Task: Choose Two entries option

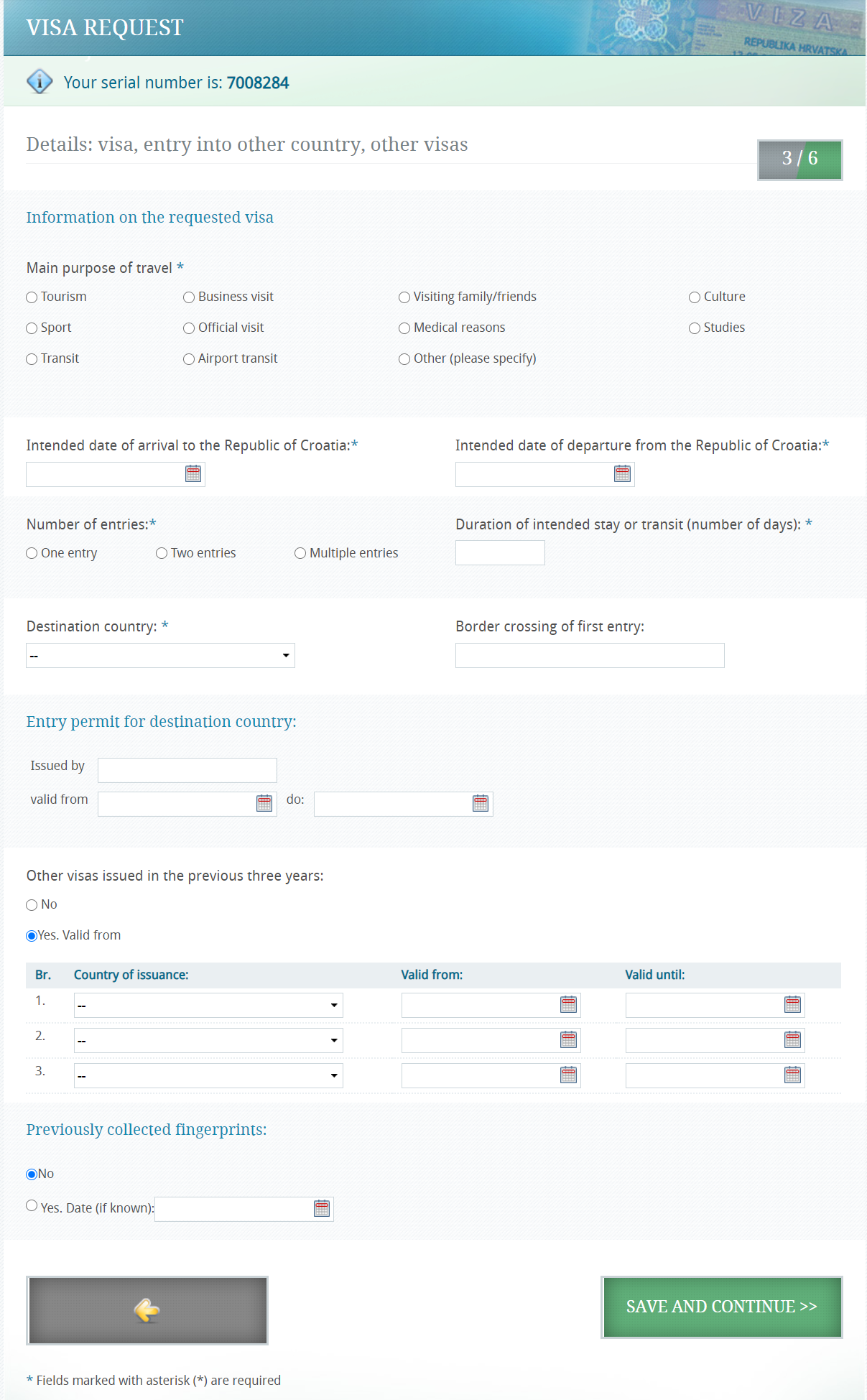Action: [x=162, y=553]
